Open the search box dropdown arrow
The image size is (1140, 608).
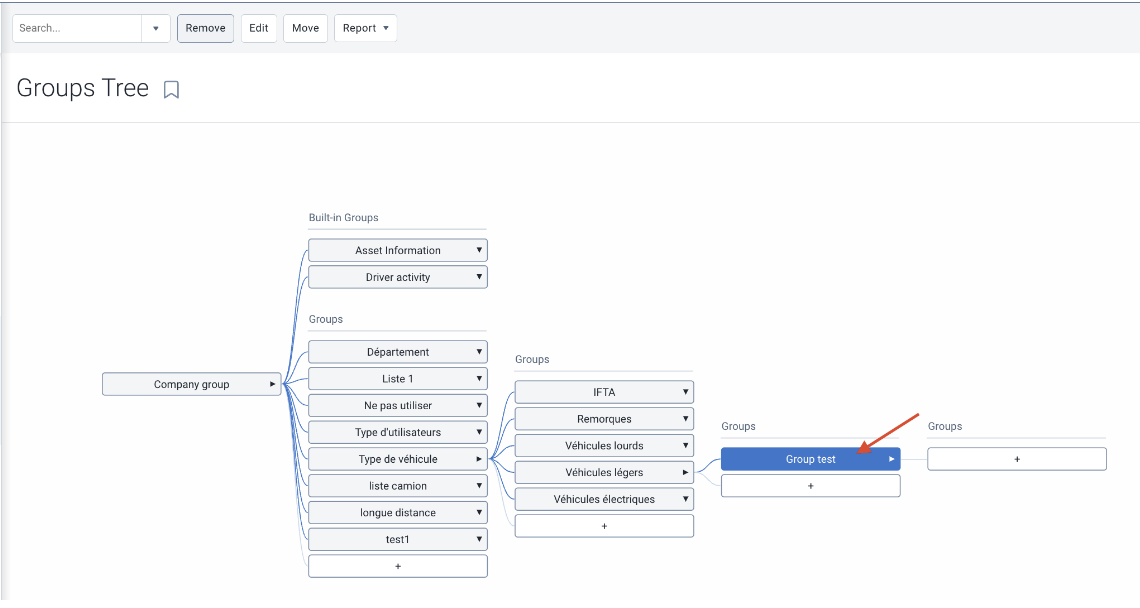point(156,28)
